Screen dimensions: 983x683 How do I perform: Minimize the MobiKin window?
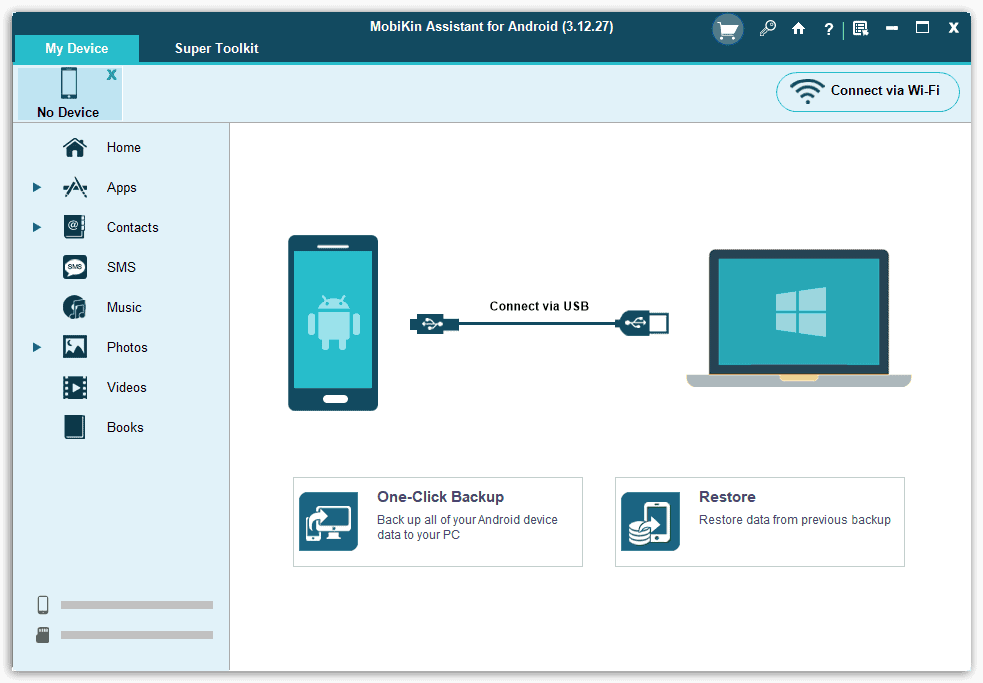click(891, 28)
